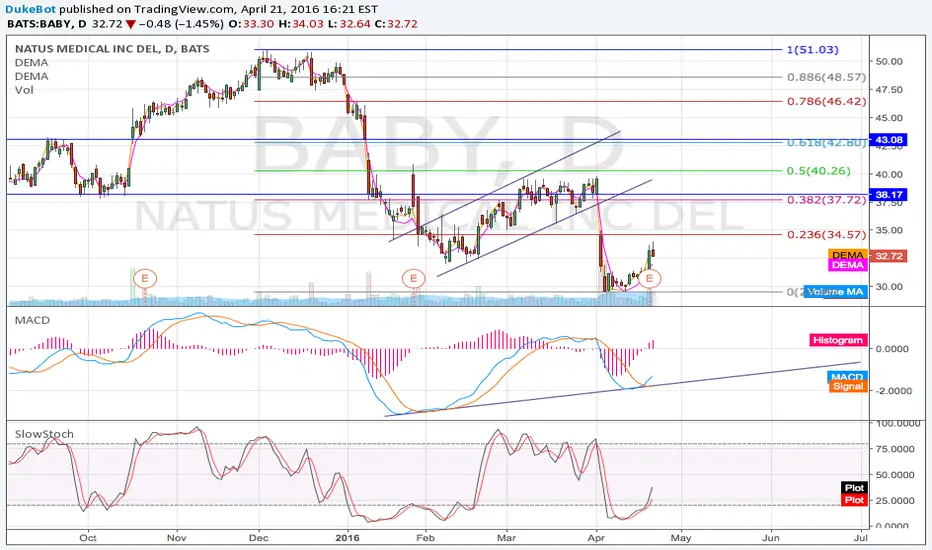Click the 1(51.03) Fibonacci level label
The image size is (932, 550).
[813, 49]
